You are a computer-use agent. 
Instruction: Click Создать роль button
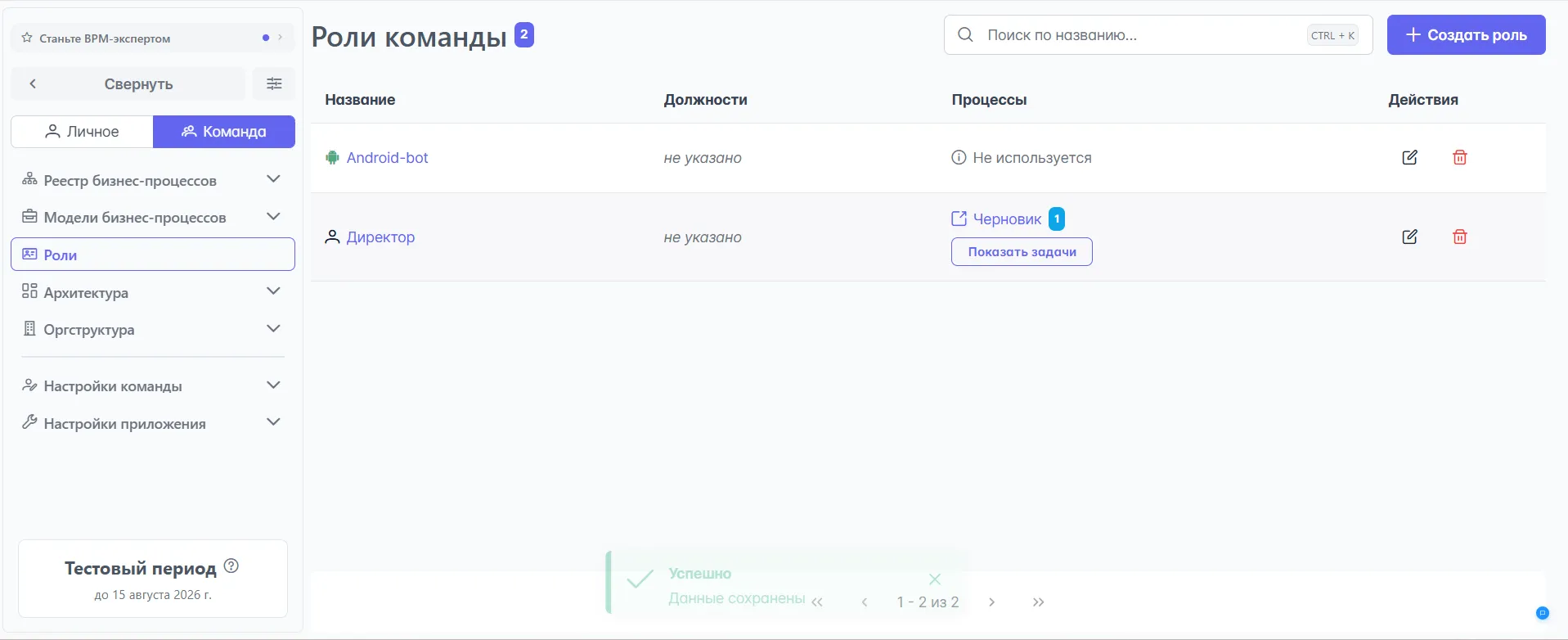pos(1466,35)
